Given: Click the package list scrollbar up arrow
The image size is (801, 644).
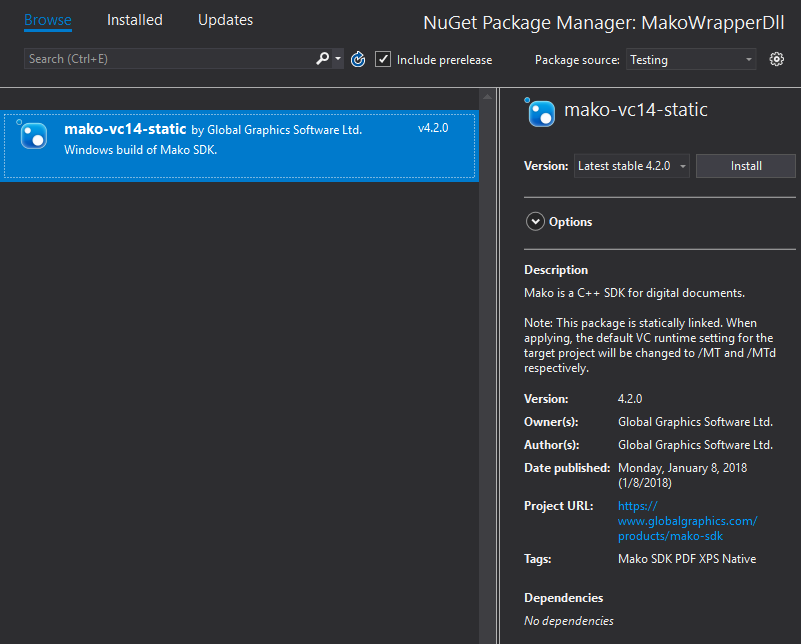Looking at the screenshot, I should tap(487, 97).
